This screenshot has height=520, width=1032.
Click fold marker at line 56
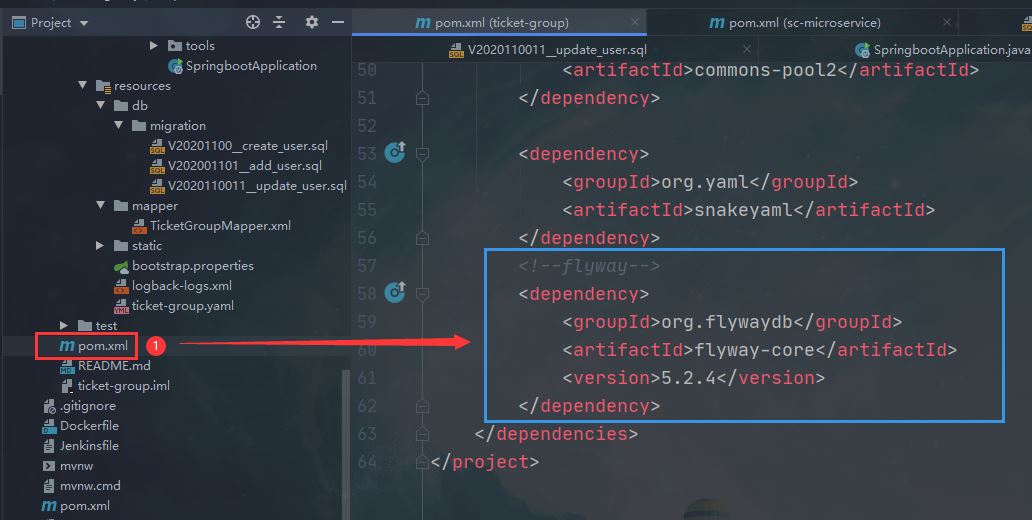[x=423, y=238]
